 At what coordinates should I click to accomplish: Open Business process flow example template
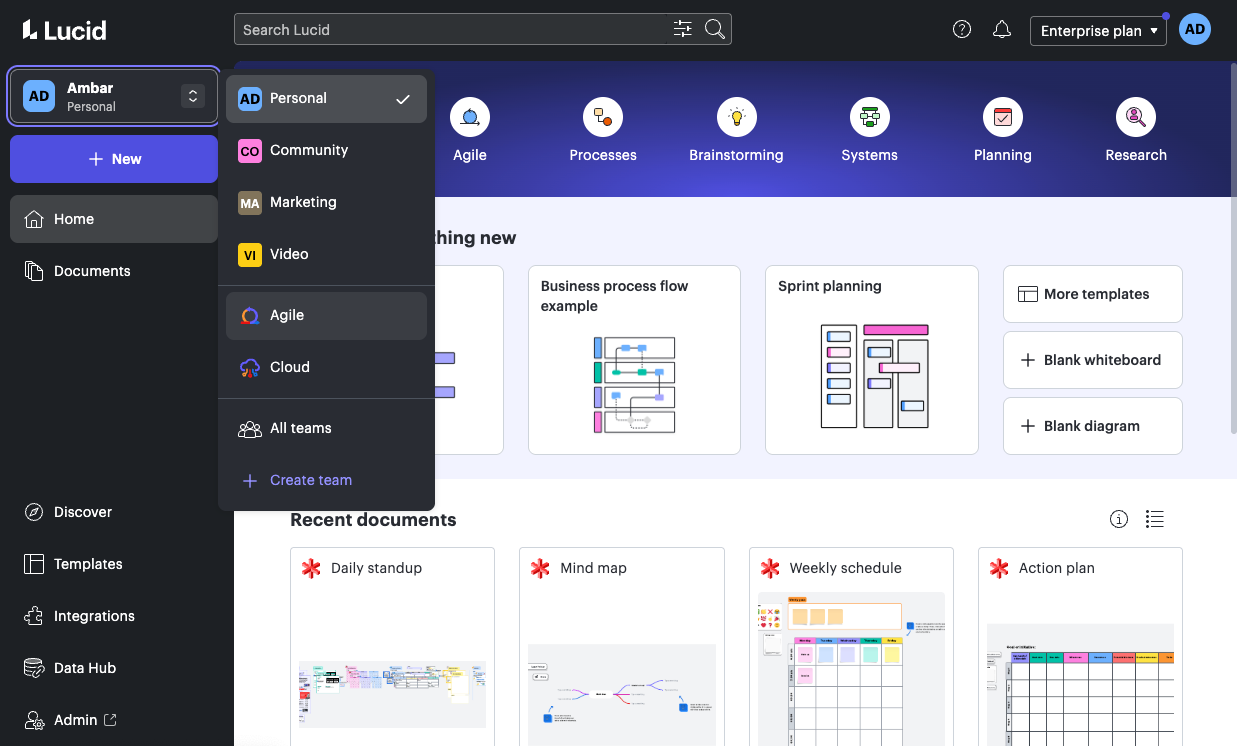point(634,360)
